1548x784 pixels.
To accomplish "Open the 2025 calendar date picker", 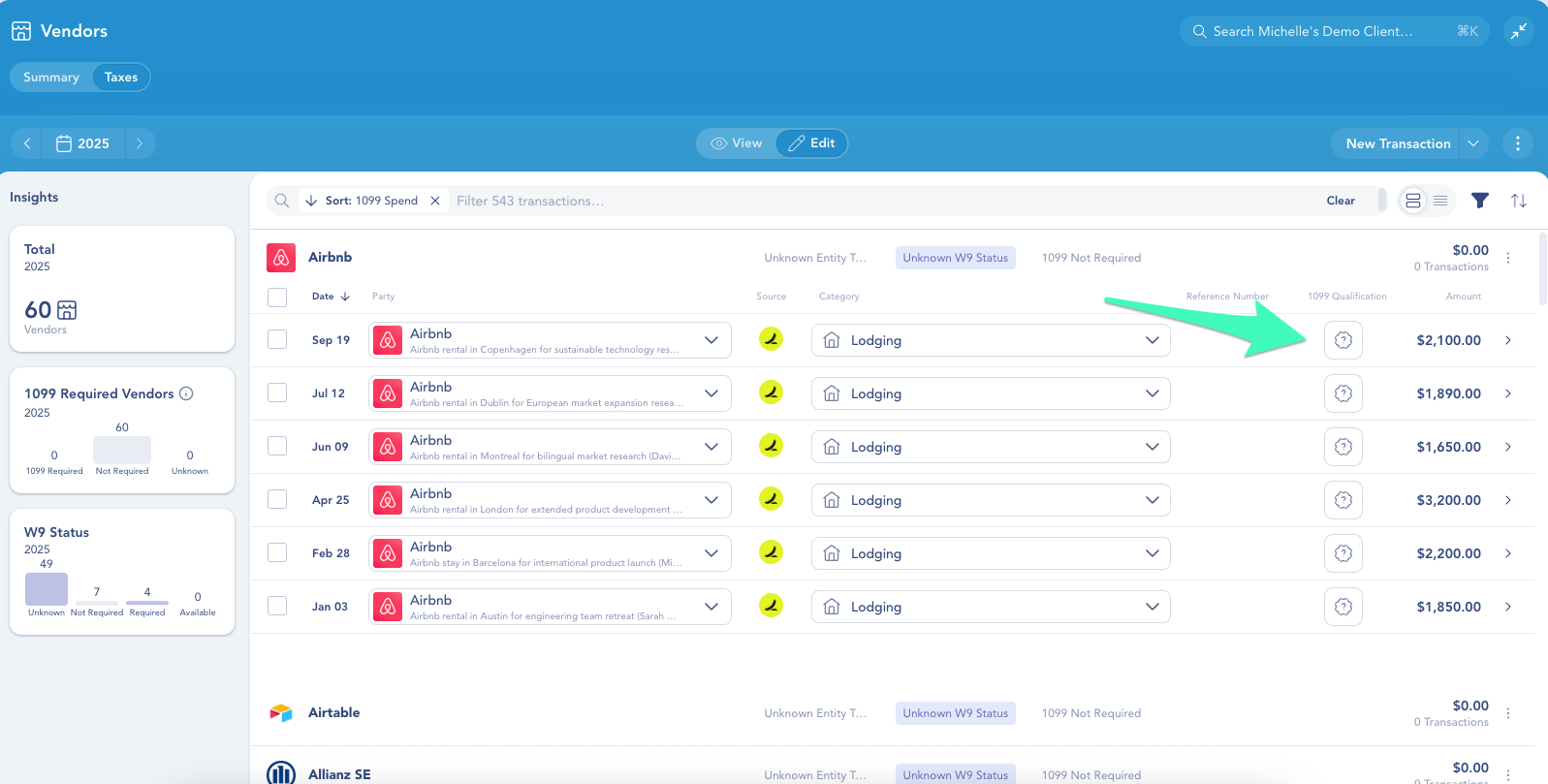I will coord(82,143).
